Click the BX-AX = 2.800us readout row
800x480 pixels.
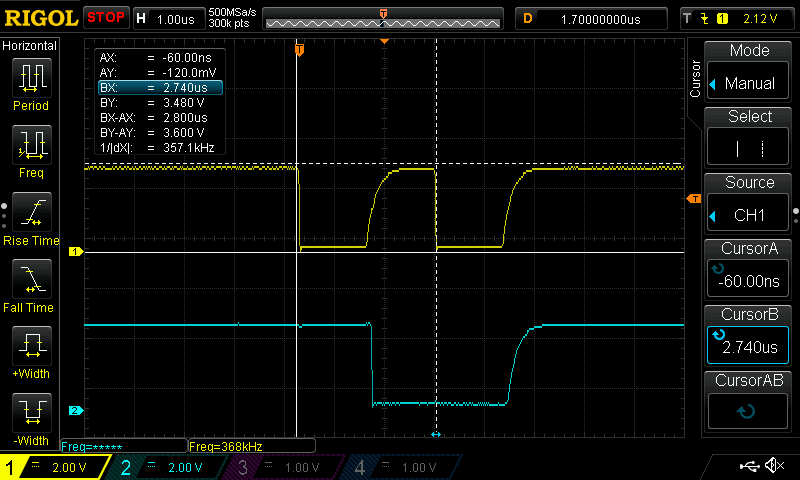point(160,117)
